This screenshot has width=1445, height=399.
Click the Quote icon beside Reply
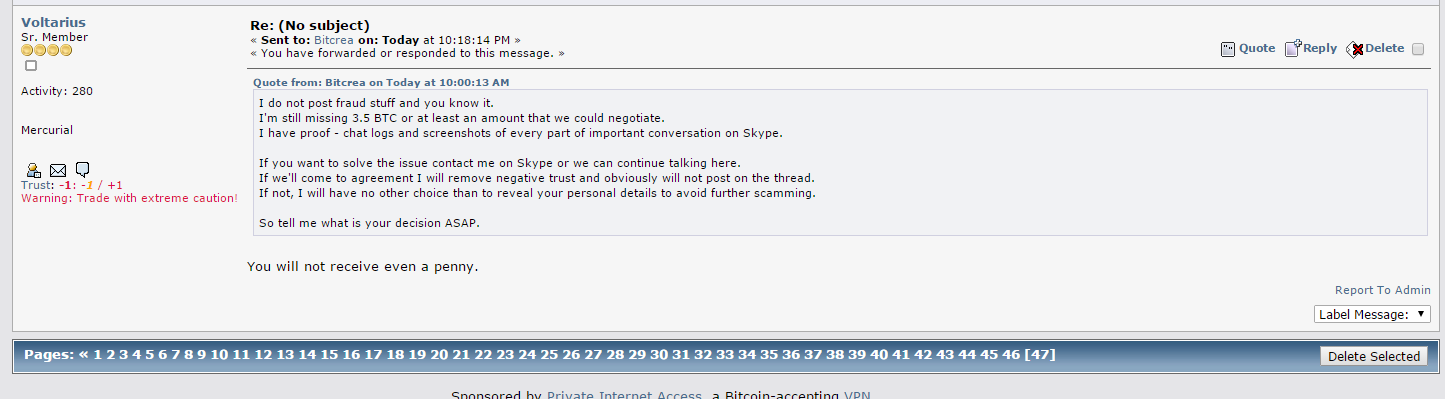point(1228,49)
